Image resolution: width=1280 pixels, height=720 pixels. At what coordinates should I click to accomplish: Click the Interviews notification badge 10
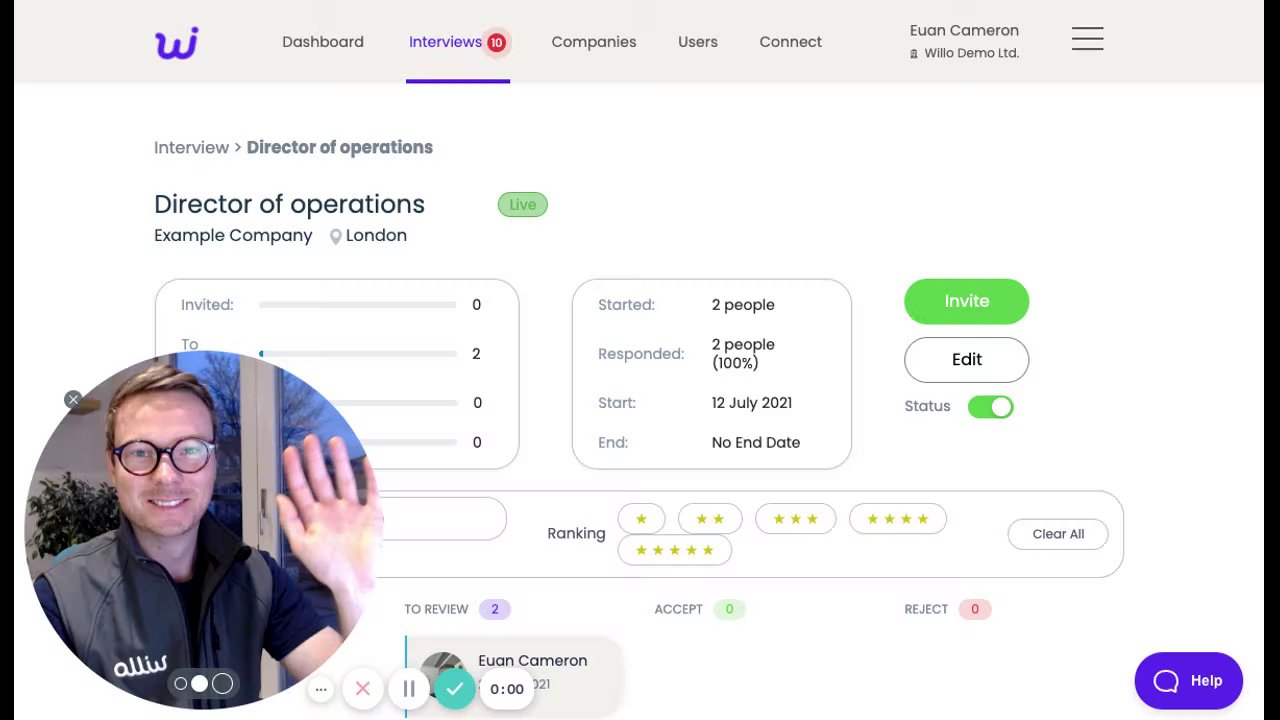(496, 42)
